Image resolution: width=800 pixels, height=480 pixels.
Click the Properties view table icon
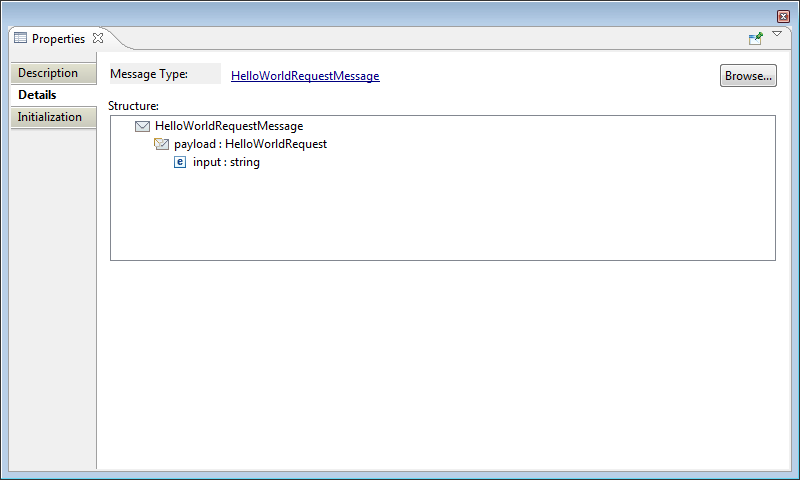[20, 39]
